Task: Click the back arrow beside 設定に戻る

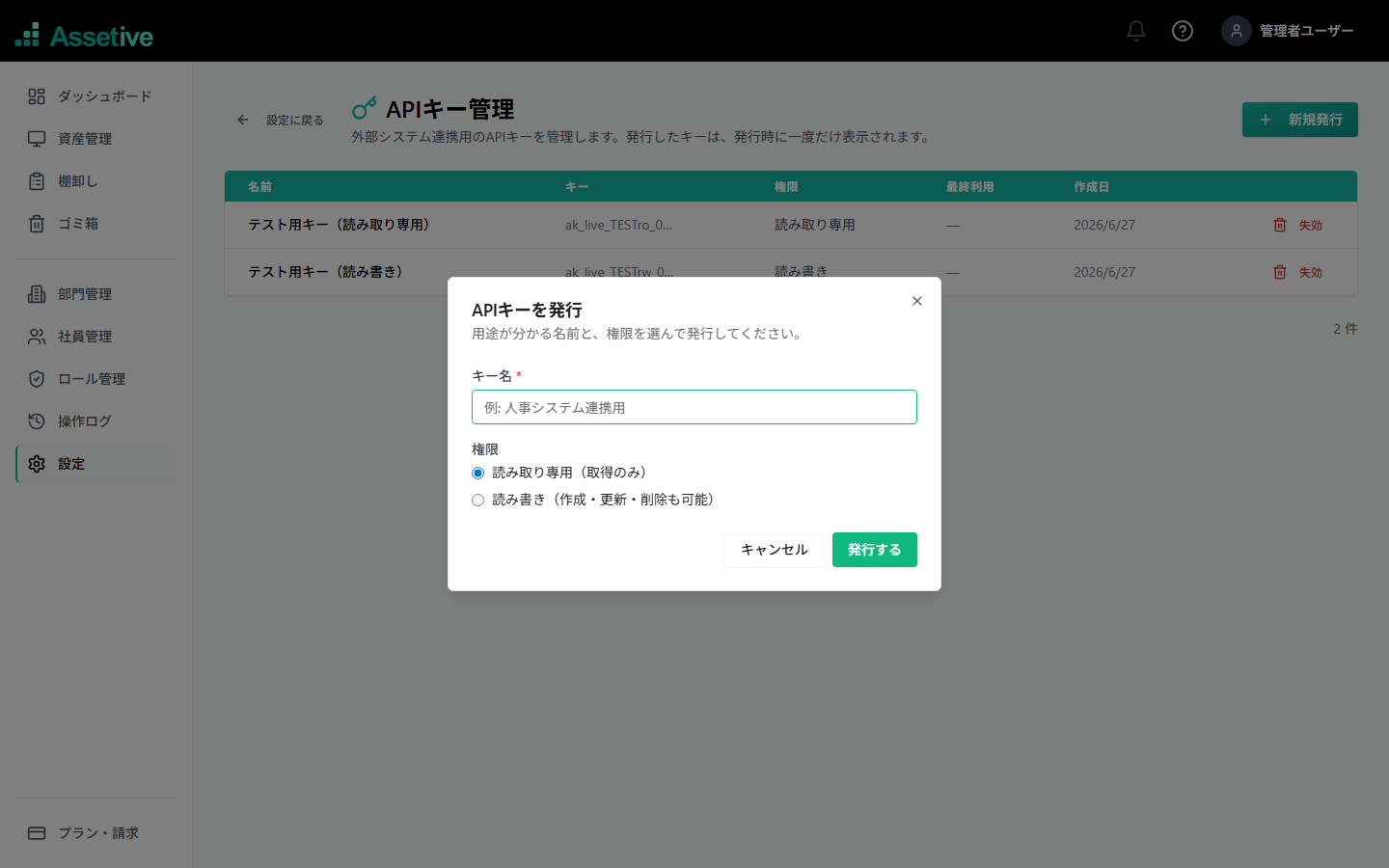Action: pyautogui.click(x=243, y=120)
